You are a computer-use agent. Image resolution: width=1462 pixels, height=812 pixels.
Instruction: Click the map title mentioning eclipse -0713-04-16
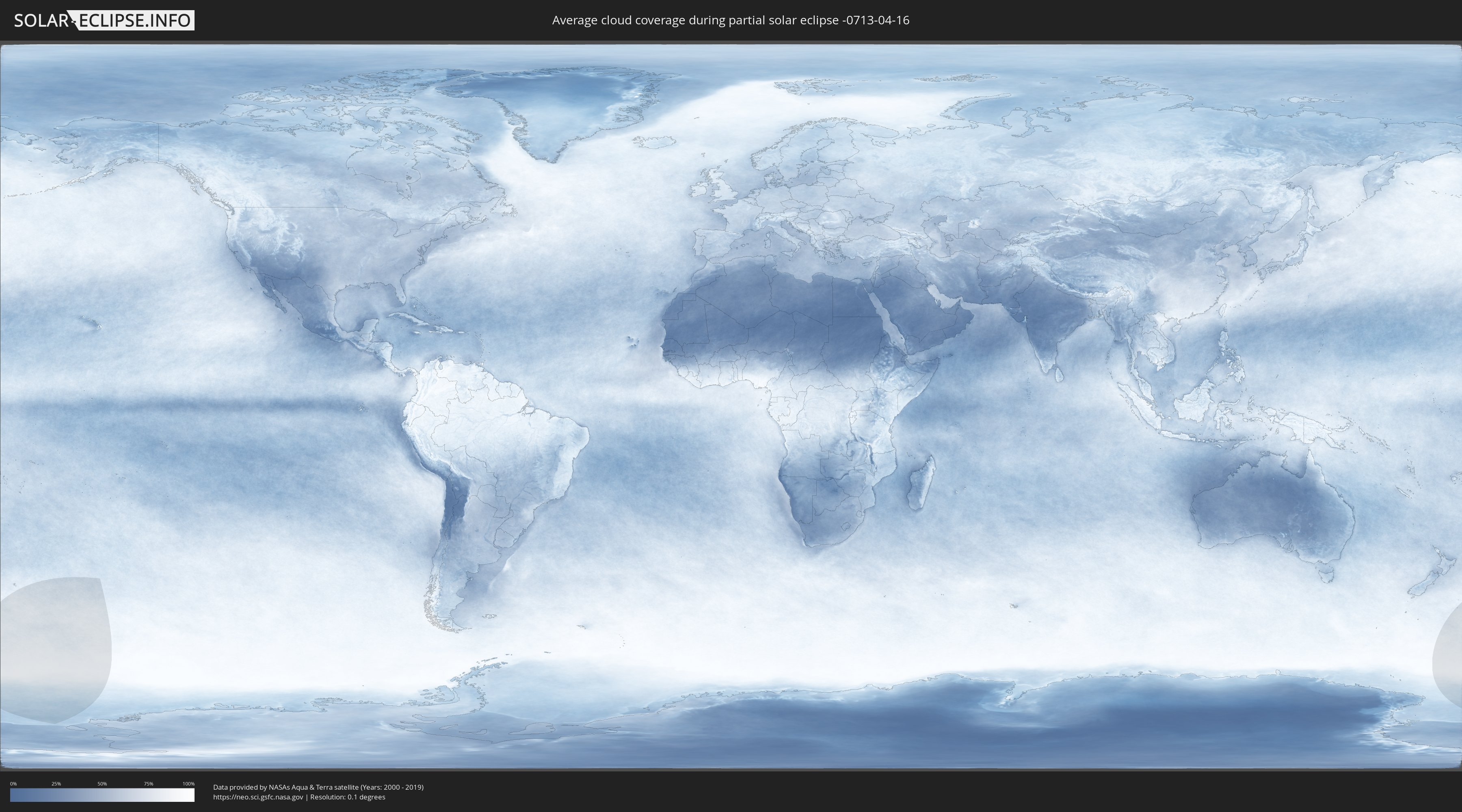point(731,20)
